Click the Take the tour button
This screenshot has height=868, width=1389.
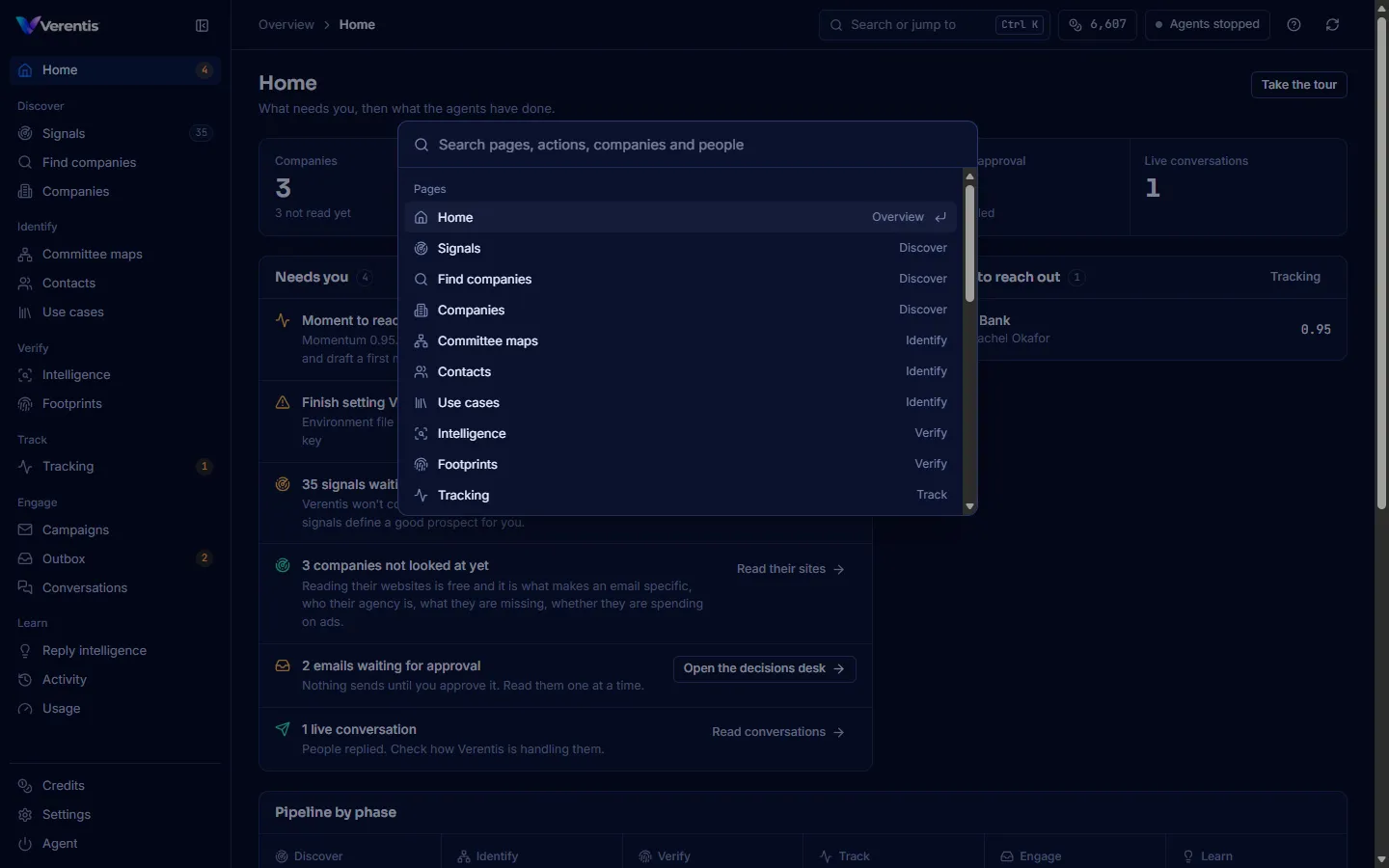pyautogui.click(x=1298, y=85)
